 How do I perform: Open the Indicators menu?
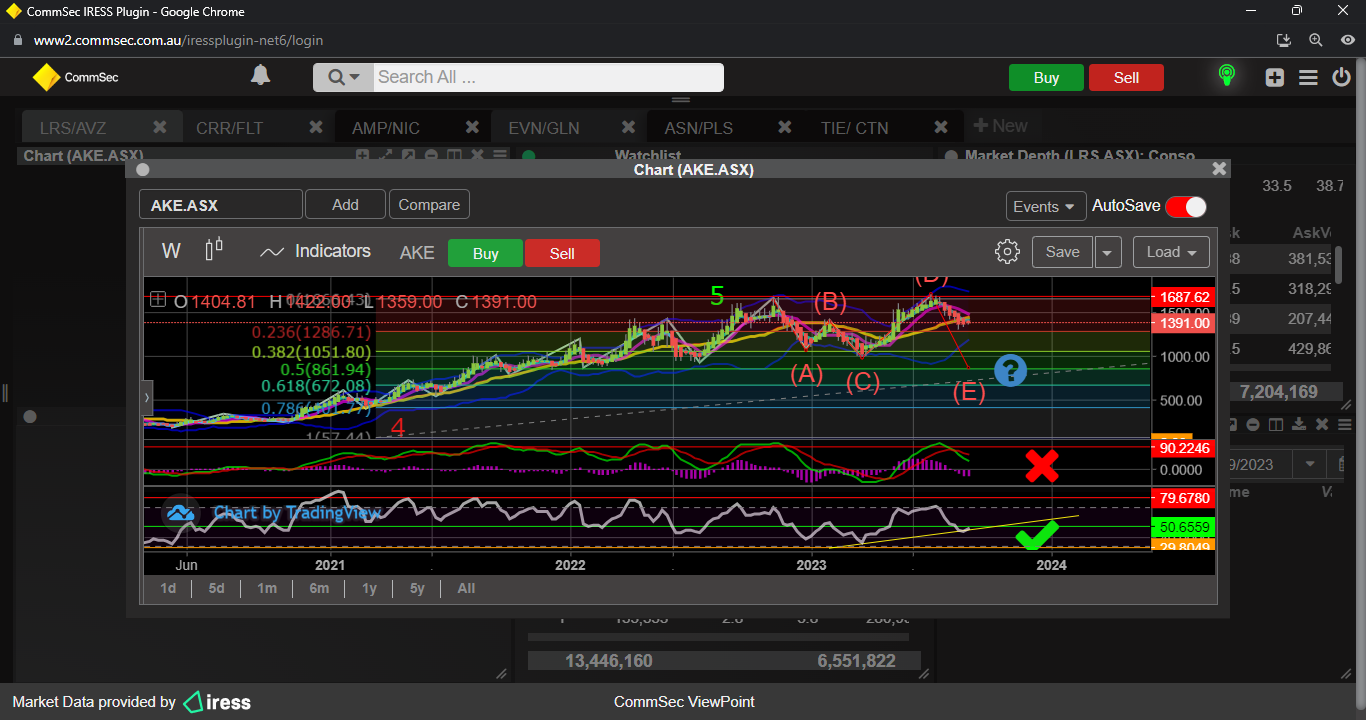(x=315, y=251)
